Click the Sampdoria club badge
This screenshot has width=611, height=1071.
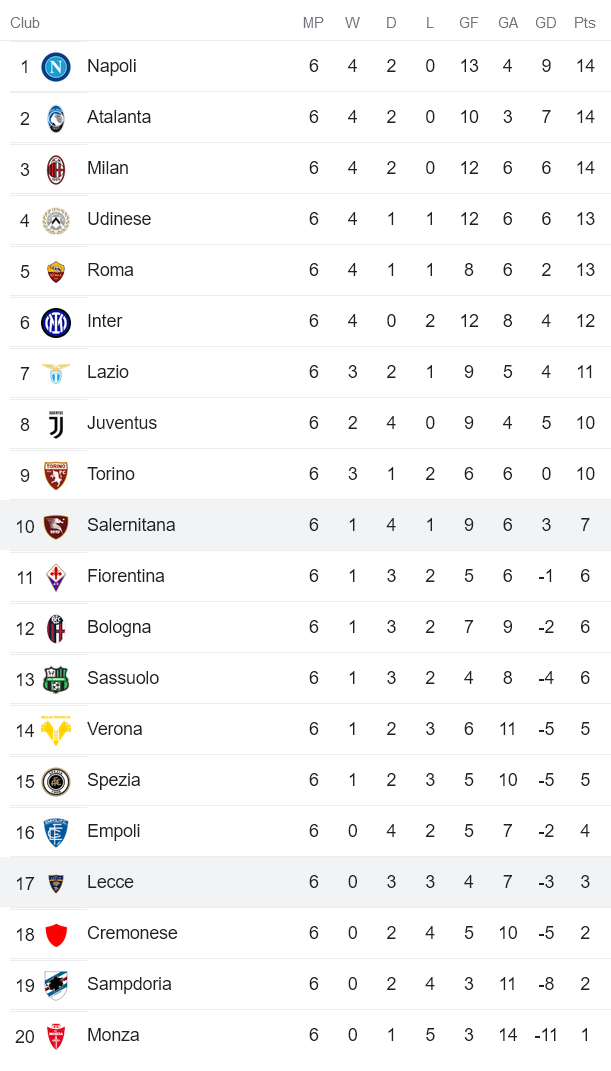pos(56,985)
